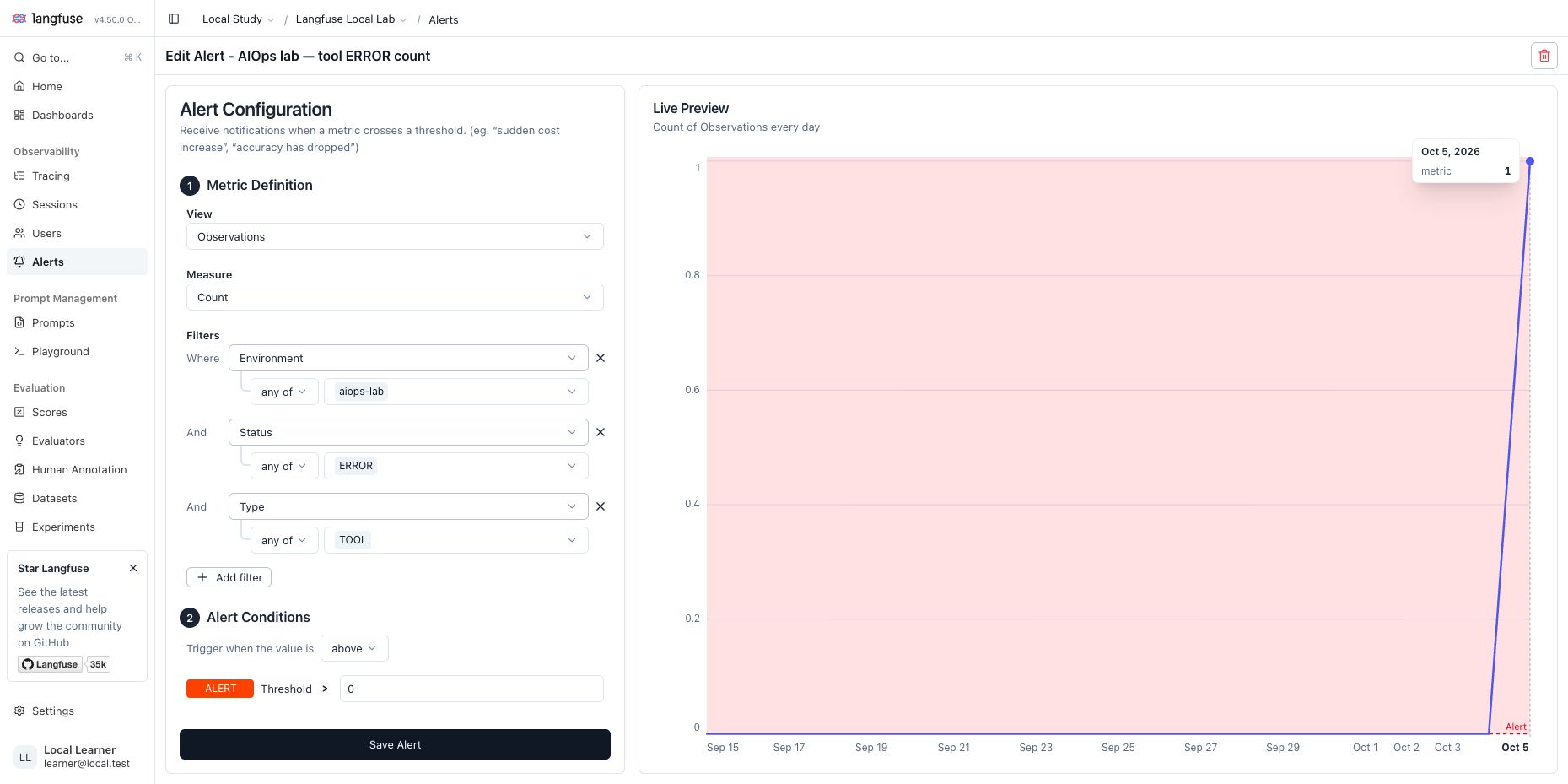
Task: Open Local Learner user menu
Action: pos(78,756)
